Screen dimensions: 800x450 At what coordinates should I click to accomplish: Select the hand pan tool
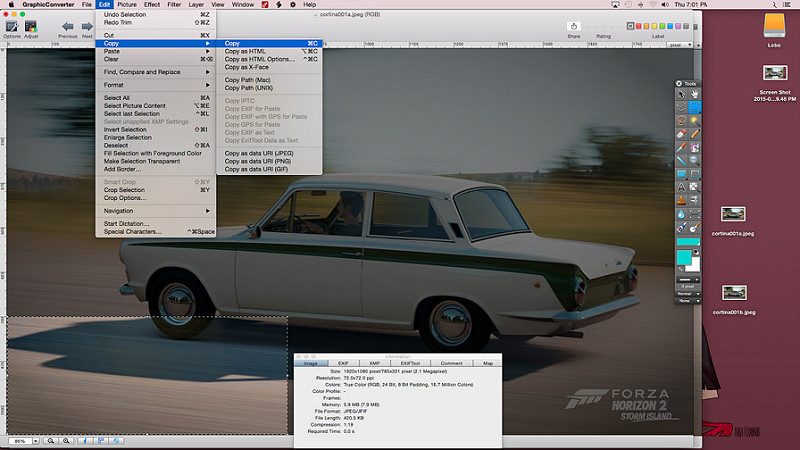(694, 94)
